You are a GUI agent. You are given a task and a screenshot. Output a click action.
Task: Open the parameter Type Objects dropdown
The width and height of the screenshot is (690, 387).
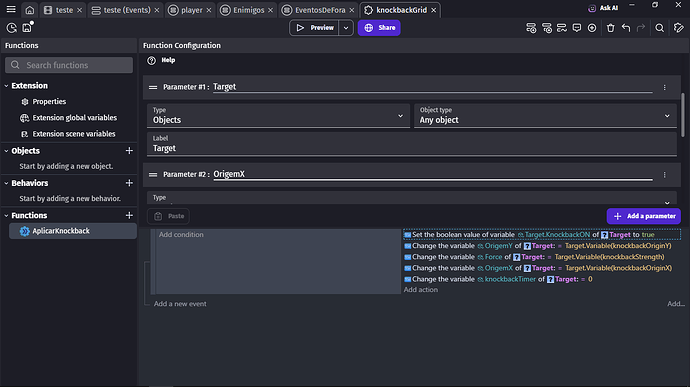pos(278,116)
